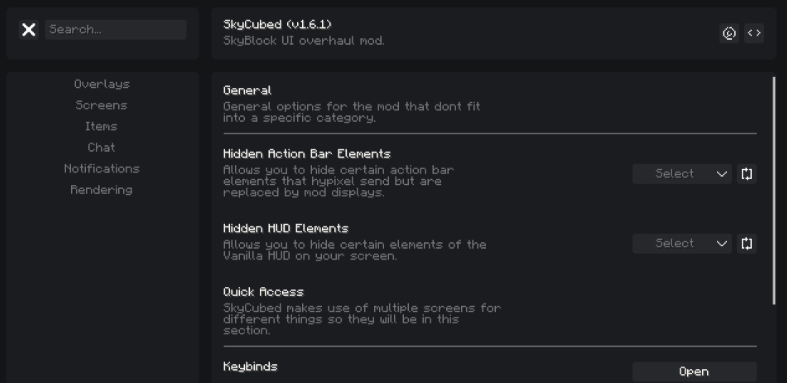Open the source code angle-brackets icon
Image resolution: width=787 pixels, height=383 pixels.
point(754,33)
